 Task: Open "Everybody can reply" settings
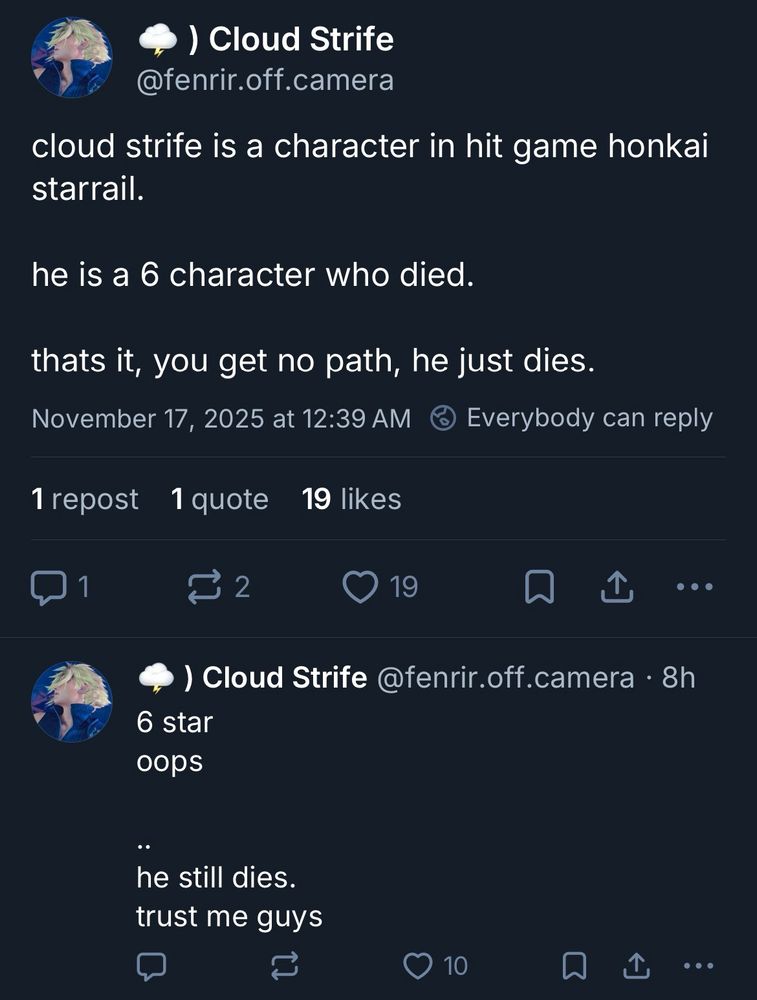click(x=572, y=418)
